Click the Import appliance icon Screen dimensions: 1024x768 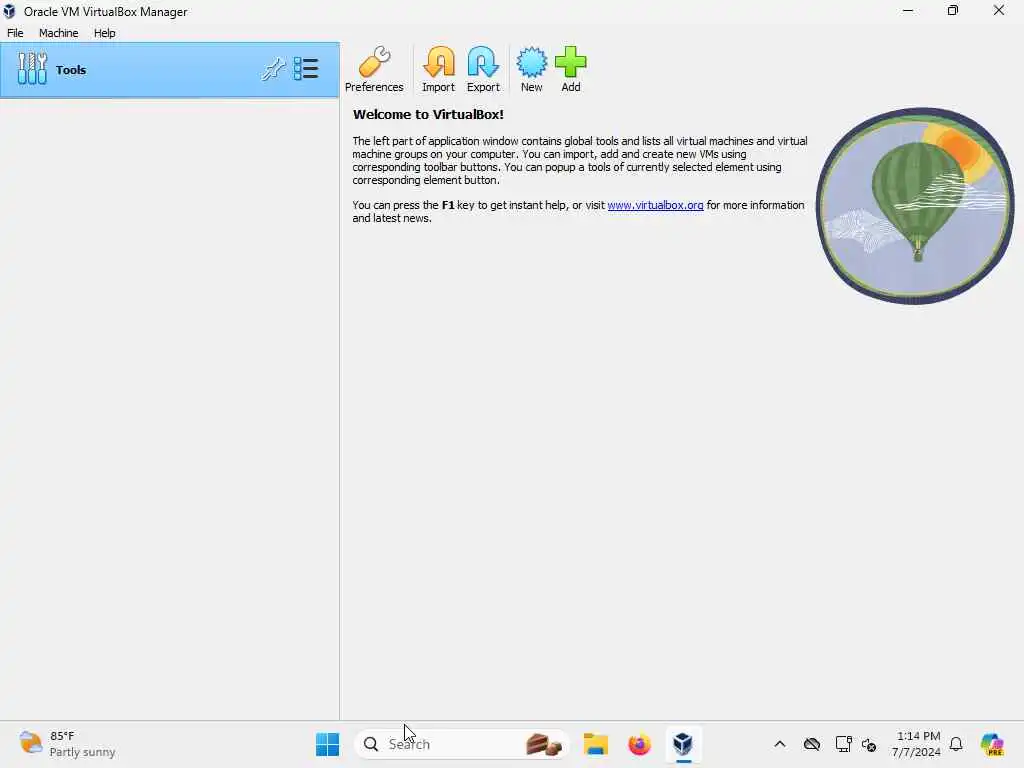pos(438,69)
